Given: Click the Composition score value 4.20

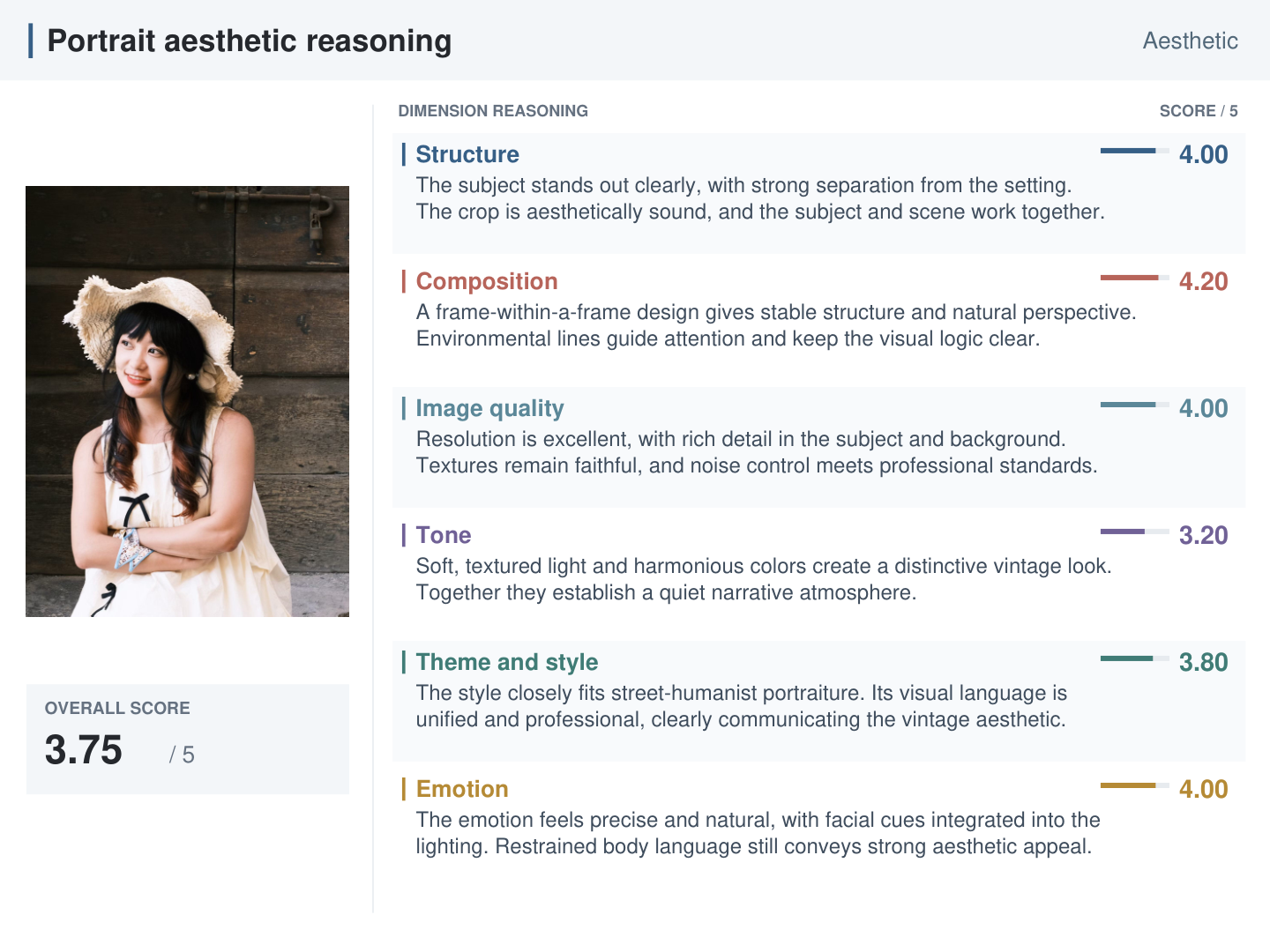Looking at the screenshot, I should (x=1203, y=281).
